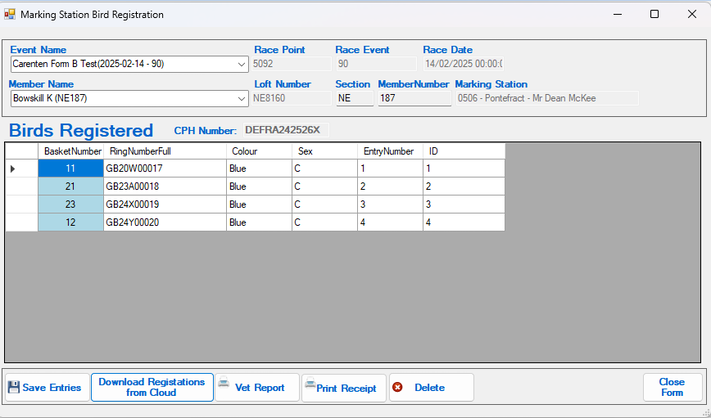Click the Race Date field

click(463, 64)
